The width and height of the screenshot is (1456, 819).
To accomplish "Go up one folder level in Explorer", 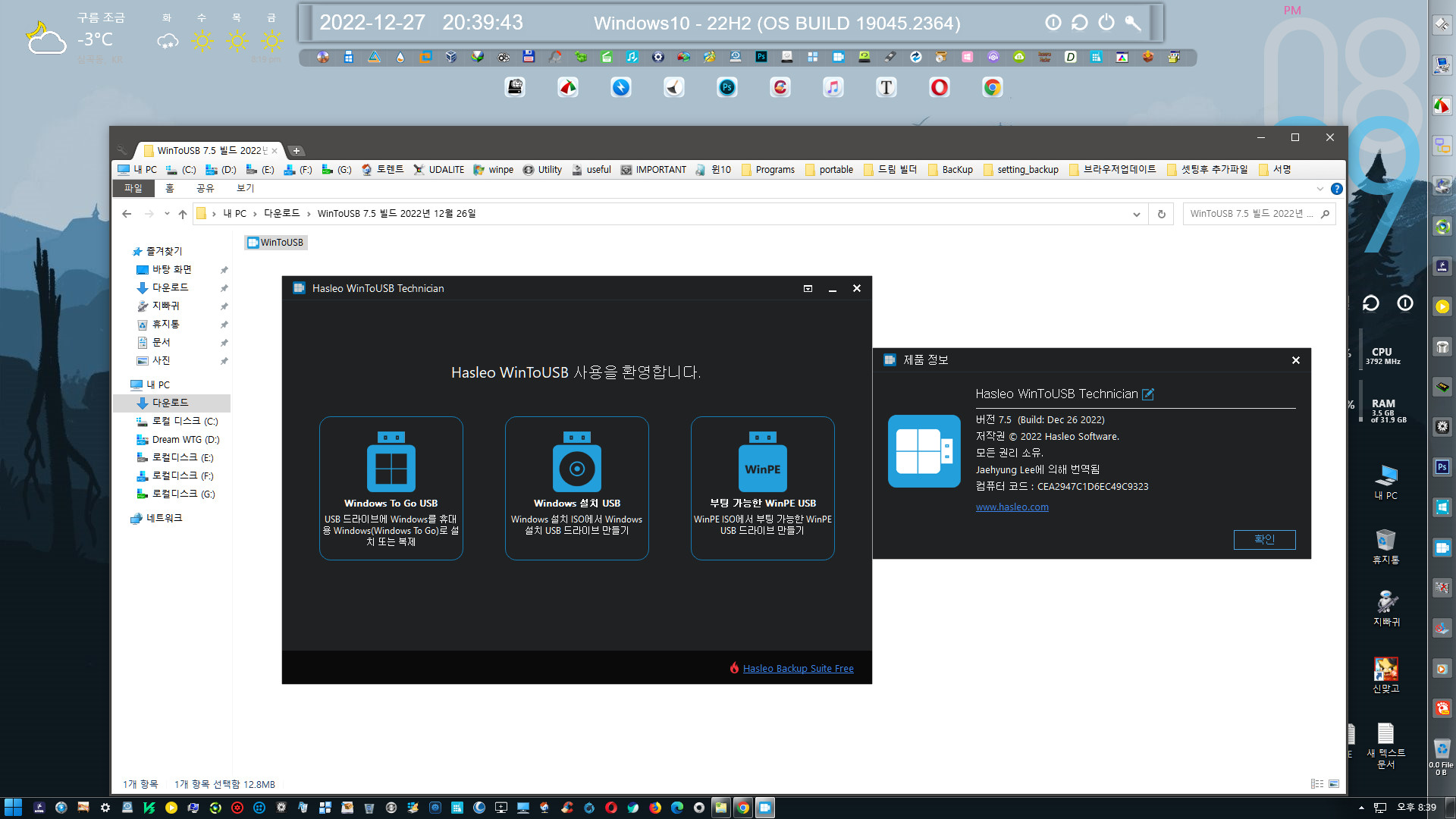I will [183, 214].
